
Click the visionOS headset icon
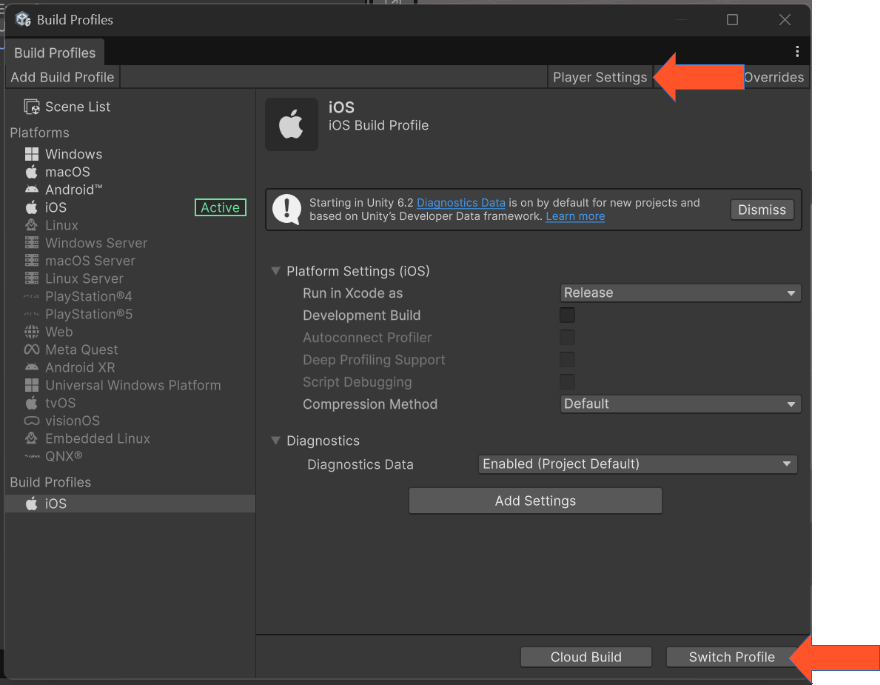(x=31, y=421)
